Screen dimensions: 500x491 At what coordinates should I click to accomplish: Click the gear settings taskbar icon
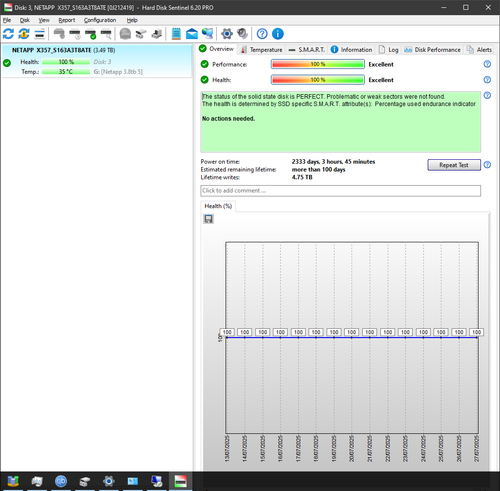pos(109,481)
